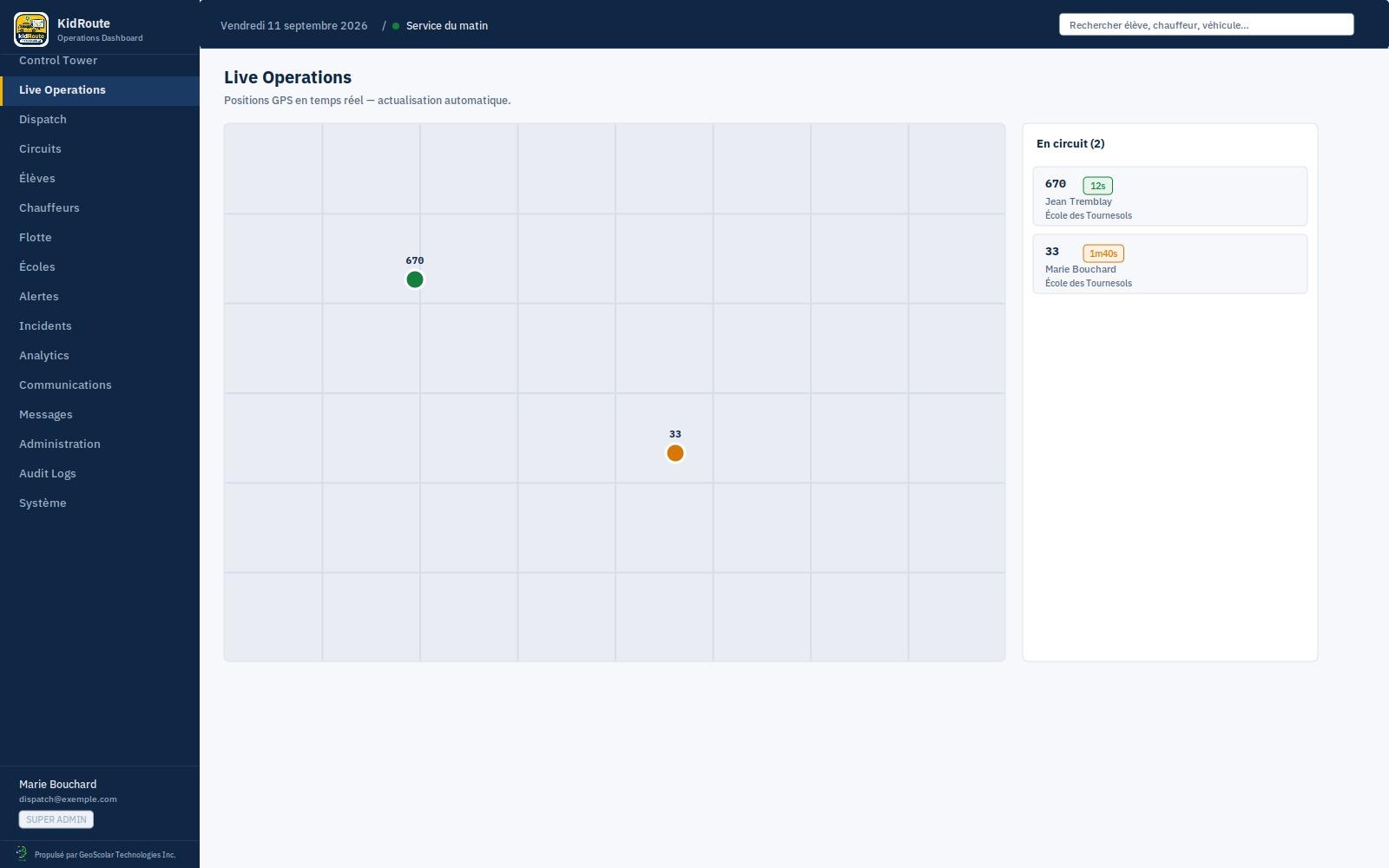This screenshot has height=868, width=1389.
Task: Click the Live Operations page heading
Action: pos(287,77)
